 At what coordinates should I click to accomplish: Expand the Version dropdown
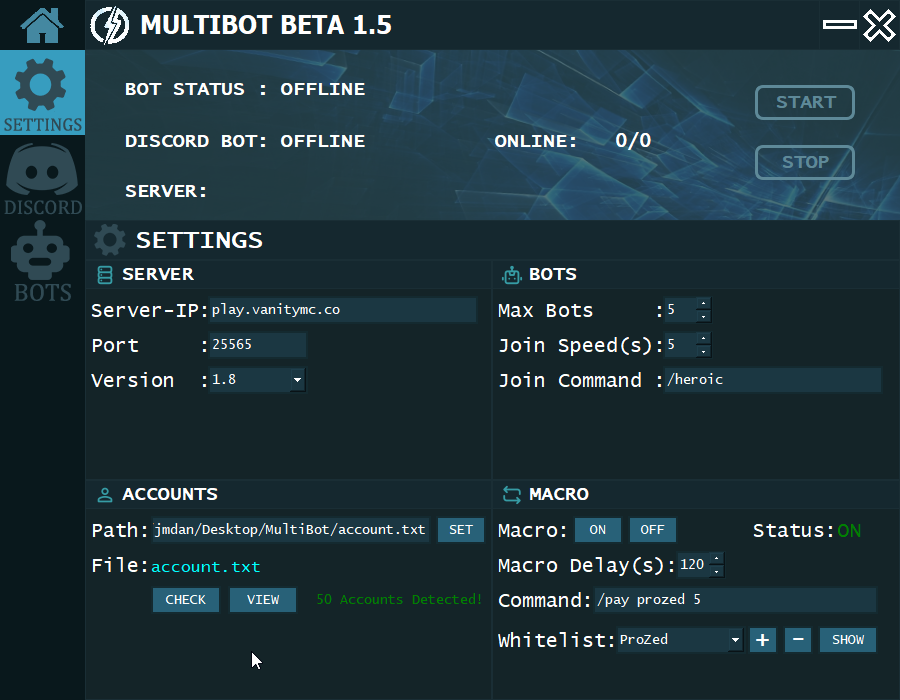297,380
